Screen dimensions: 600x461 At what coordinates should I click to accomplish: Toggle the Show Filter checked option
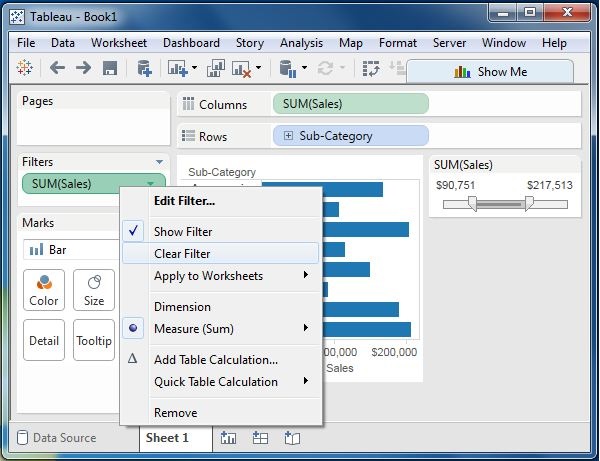pyautogui.click(x=182, y=232)
